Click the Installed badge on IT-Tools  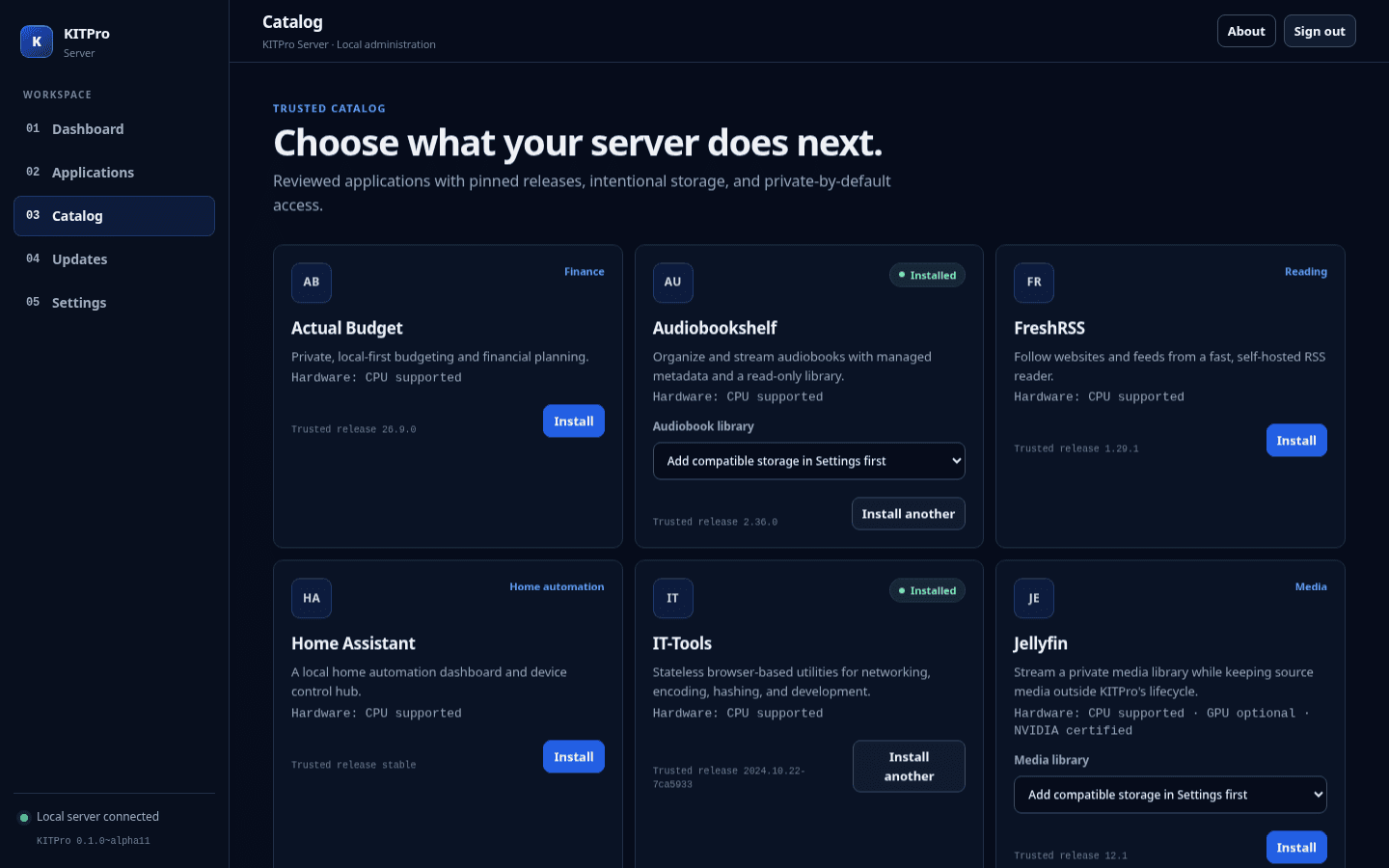coord(927,590)
